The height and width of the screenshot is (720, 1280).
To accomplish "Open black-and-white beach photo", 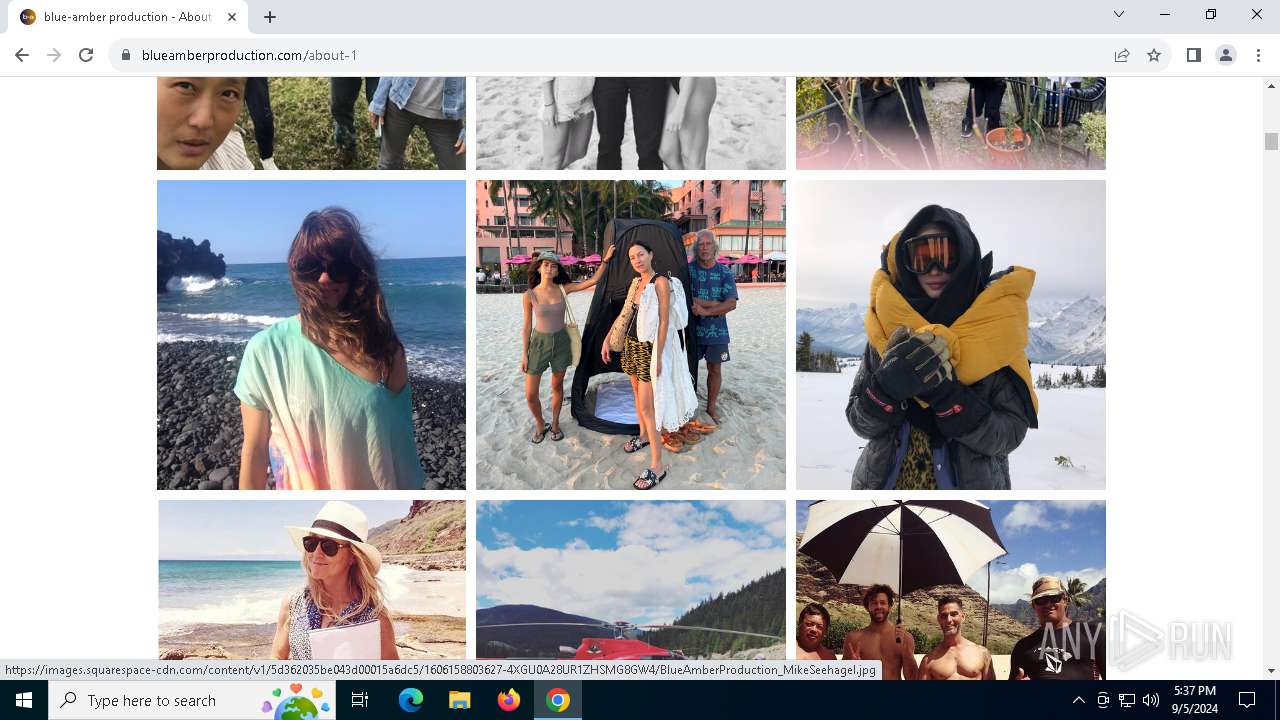I will 631,123.
